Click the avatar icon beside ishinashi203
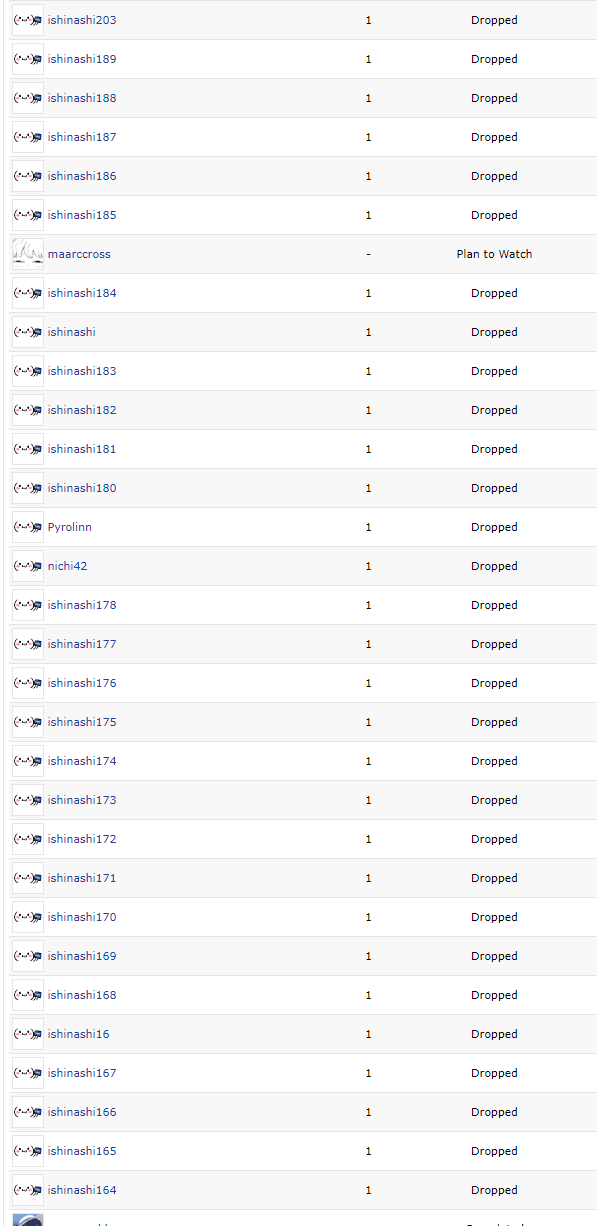Image resolution: width=597 pixels, height=1226 pixels. click(28, 20)
